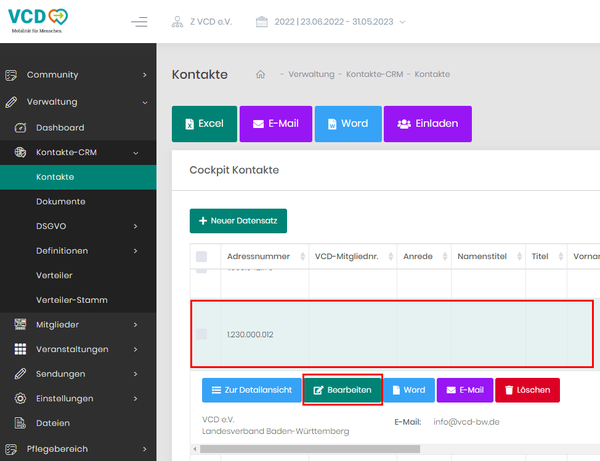Click the green Excel export button
This screenshot has width=600, height=461.
click(204, 124)
